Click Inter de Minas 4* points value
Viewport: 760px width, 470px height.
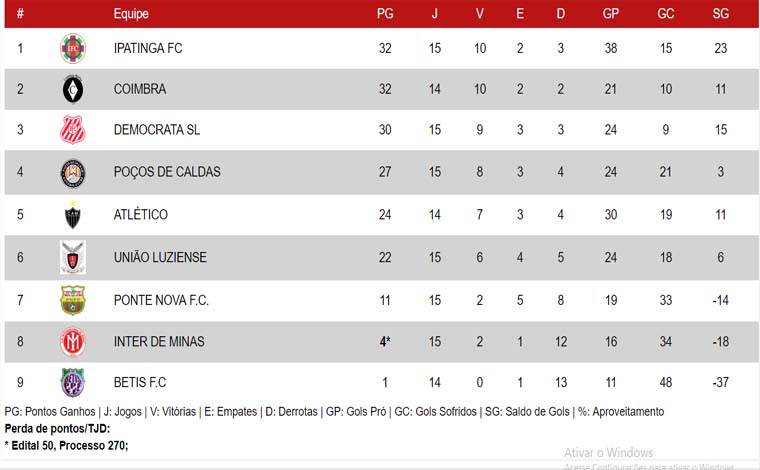coord(385,342)
